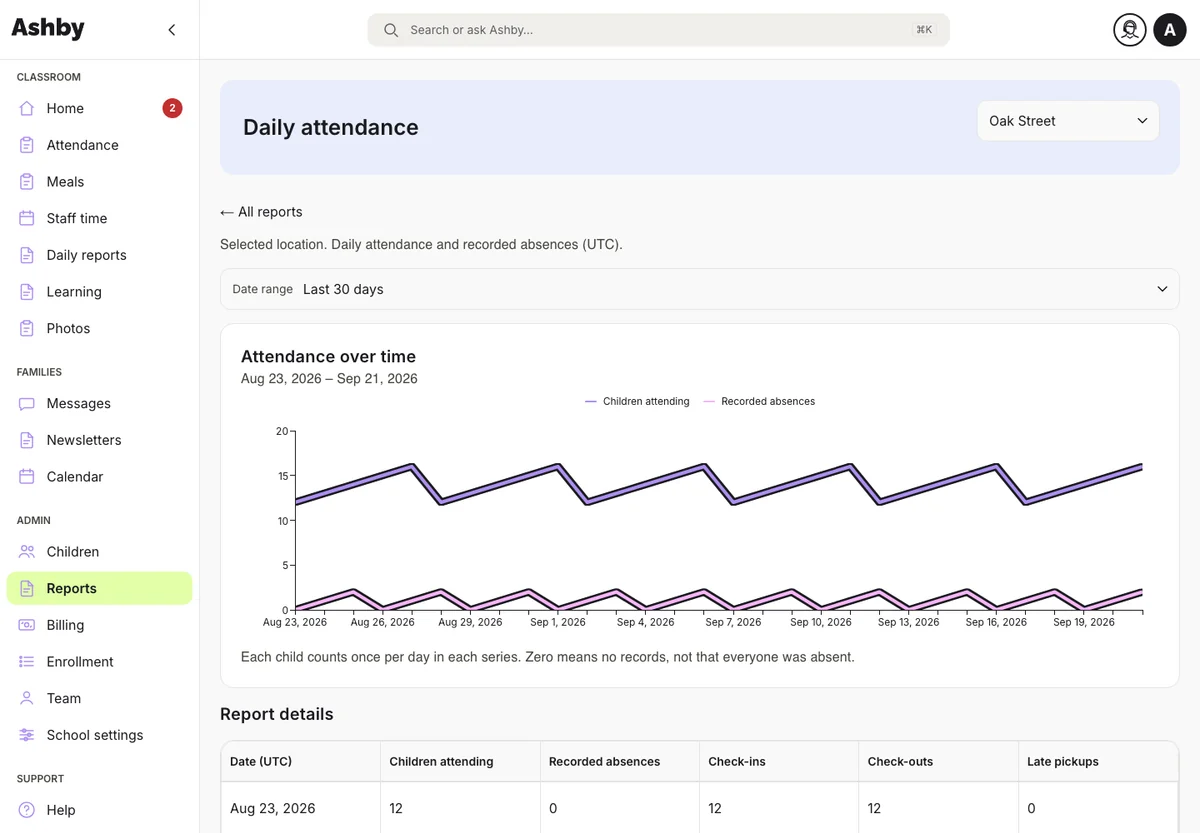
Task: Click the Messages speech bubble icon
Action: (x=27, y=404)
